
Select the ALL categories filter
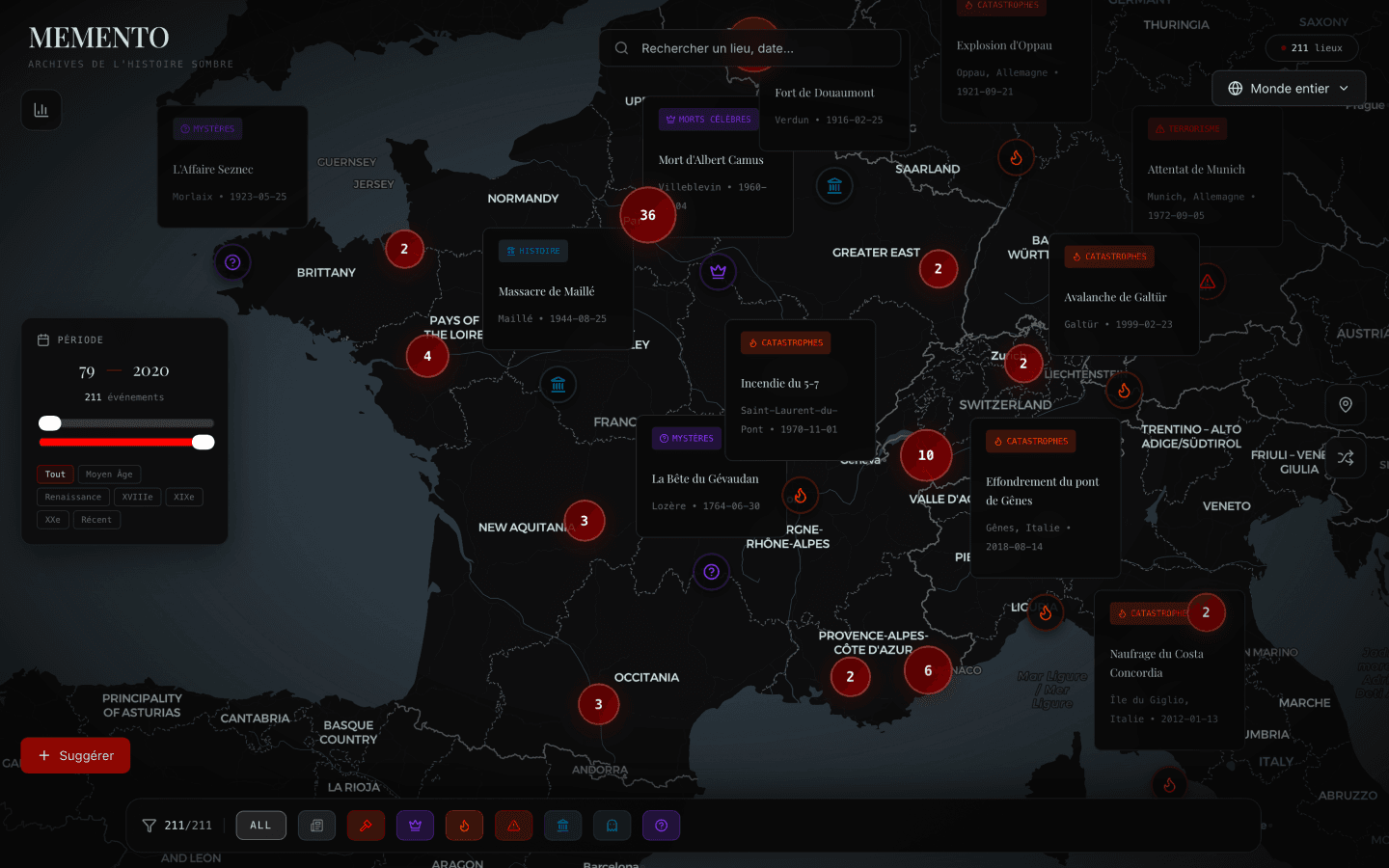(x=260, y=826)
